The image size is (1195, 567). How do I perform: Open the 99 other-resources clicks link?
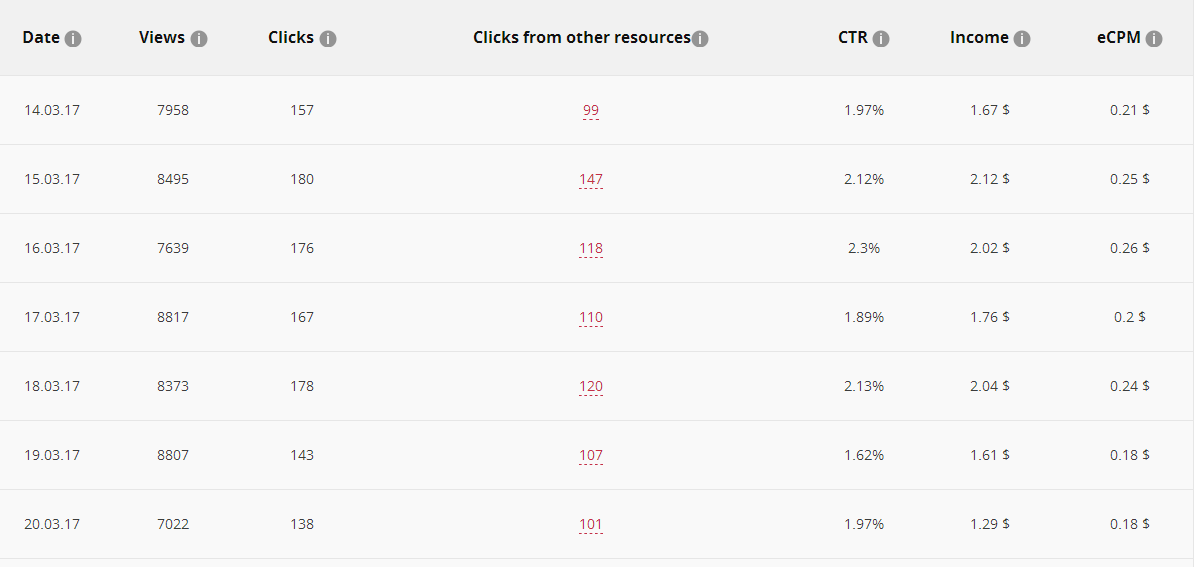(x=591, y=111)
